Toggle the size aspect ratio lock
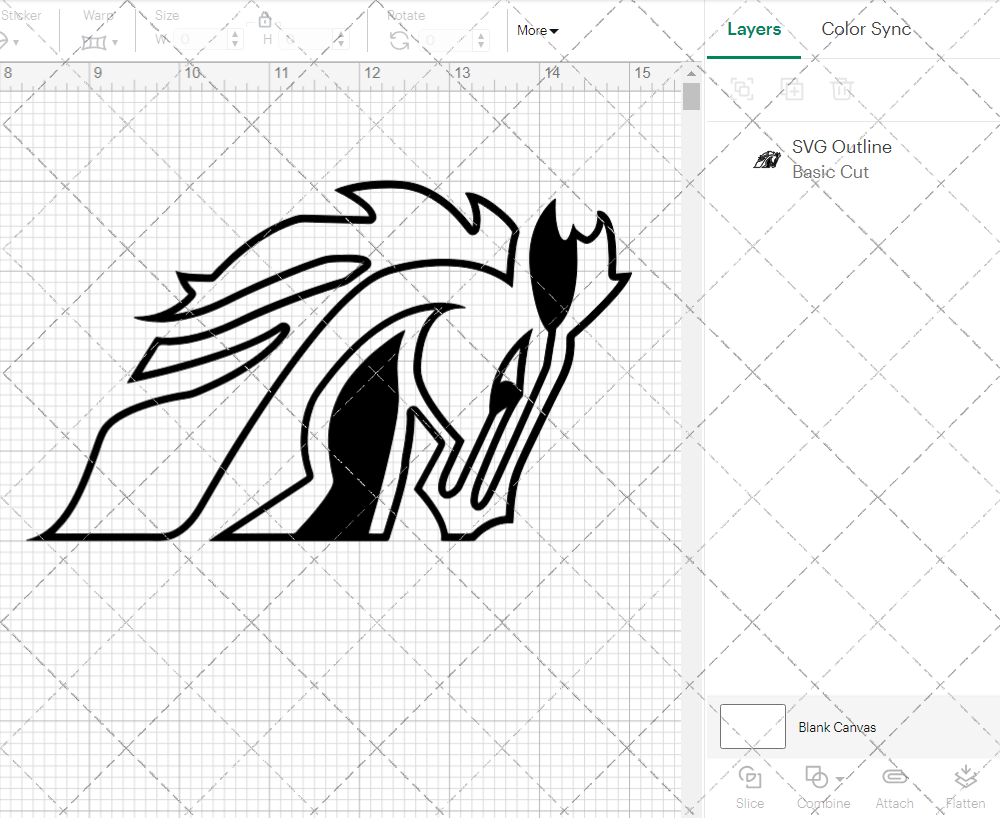The height and width of the screenshot is (818, 1000). (x=265, y=19)
